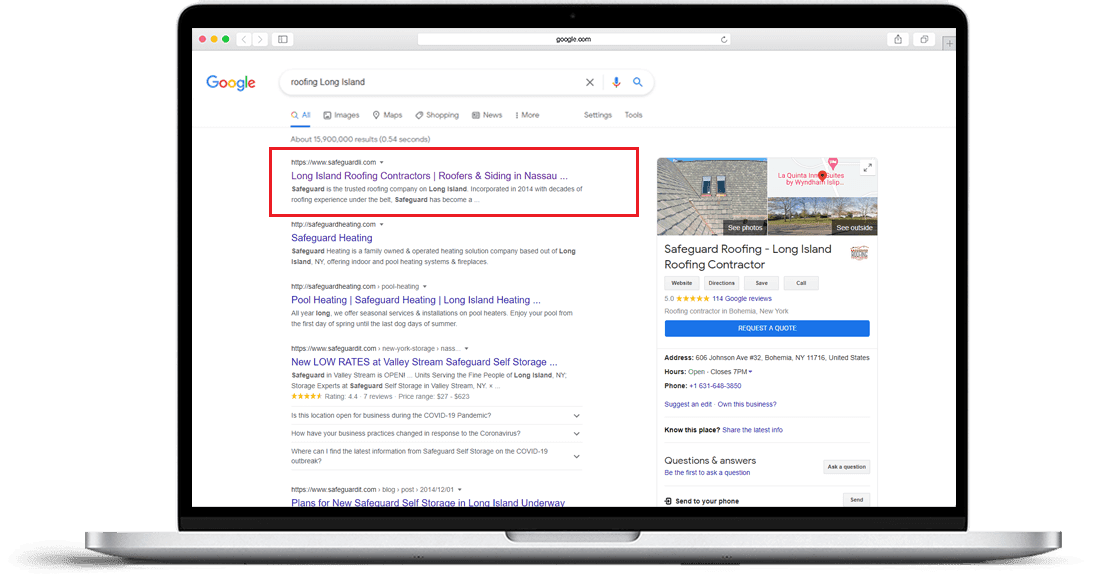Click the Save button in business panel
This screenshot has width=1103, height=578.
761,283
